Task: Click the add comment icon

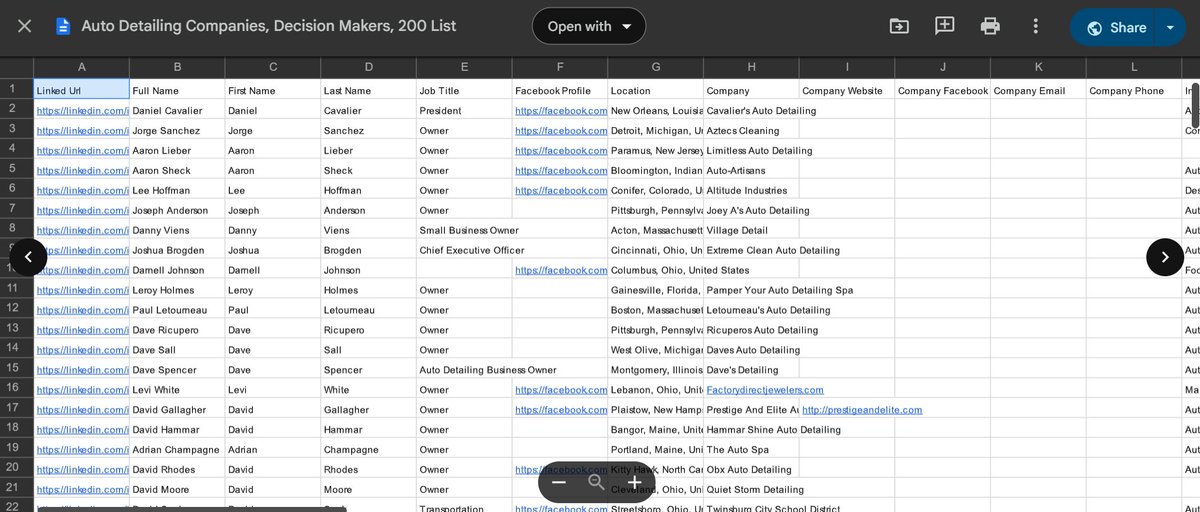Action: tap(945, 26)
